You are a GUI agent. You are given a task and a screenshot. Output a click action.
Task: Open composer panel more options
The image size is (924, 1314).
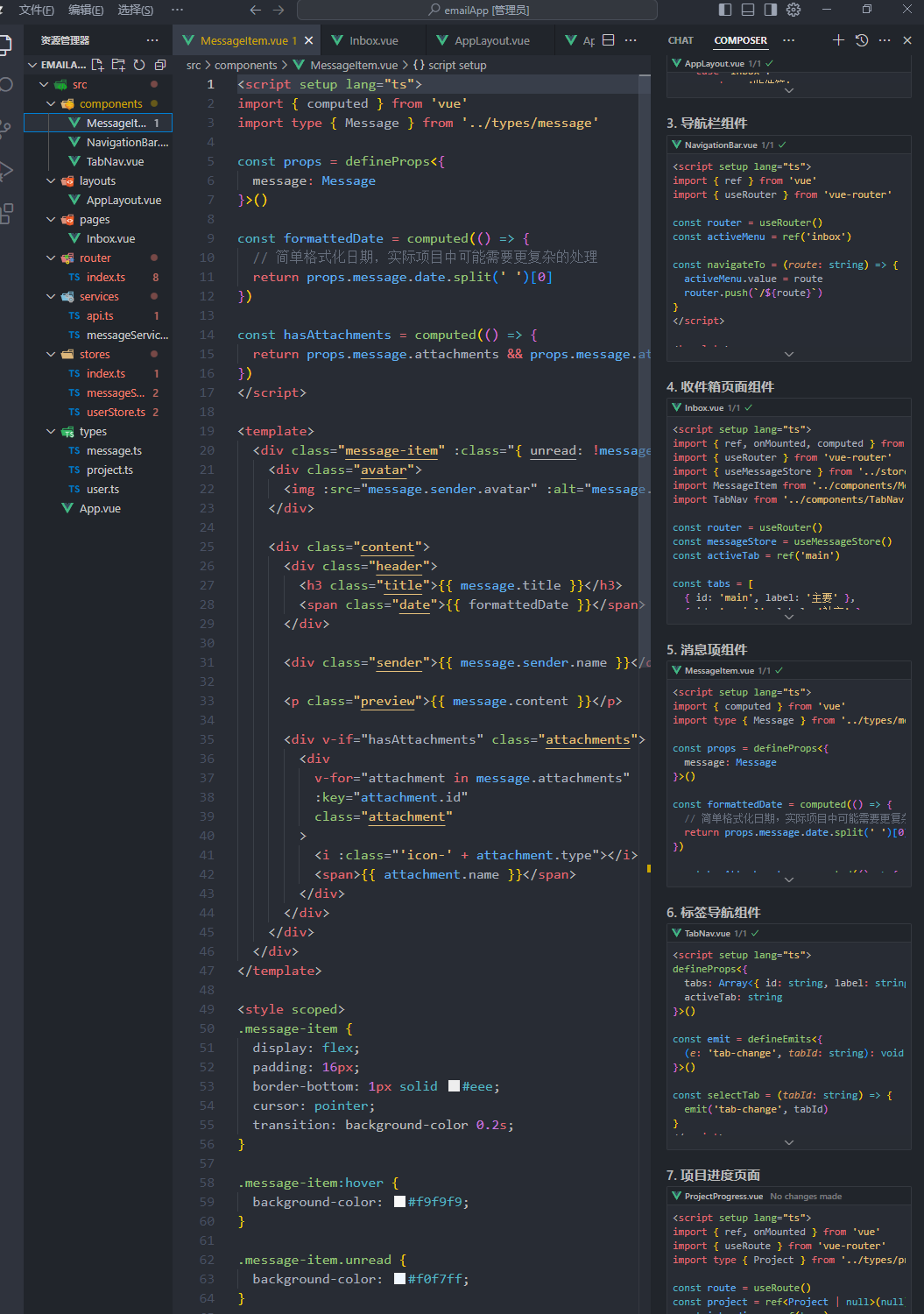pos(885,40)
